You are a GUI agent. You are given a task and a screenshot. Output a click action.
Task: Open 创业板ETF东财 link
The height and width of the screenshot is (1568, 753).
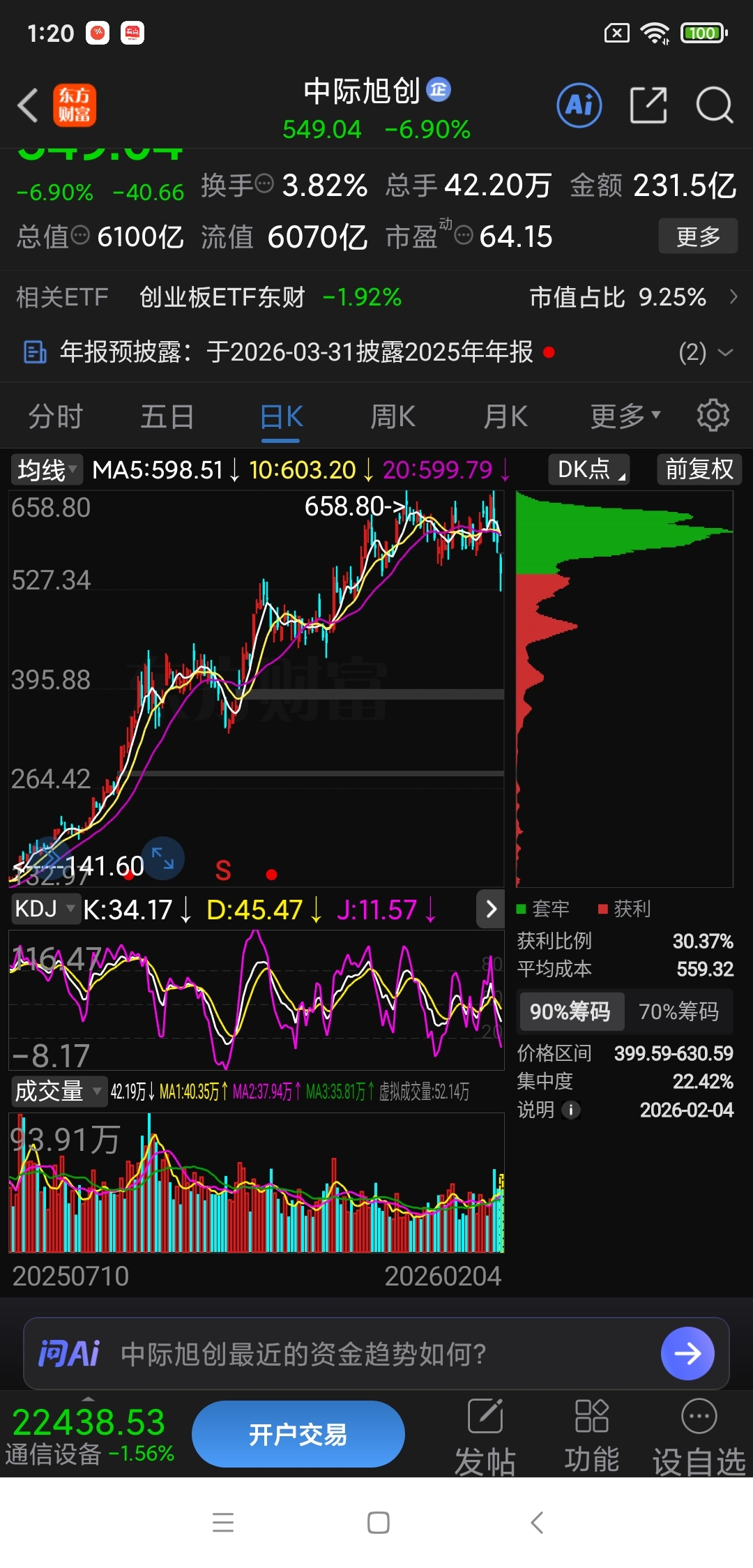click(222, 297)
